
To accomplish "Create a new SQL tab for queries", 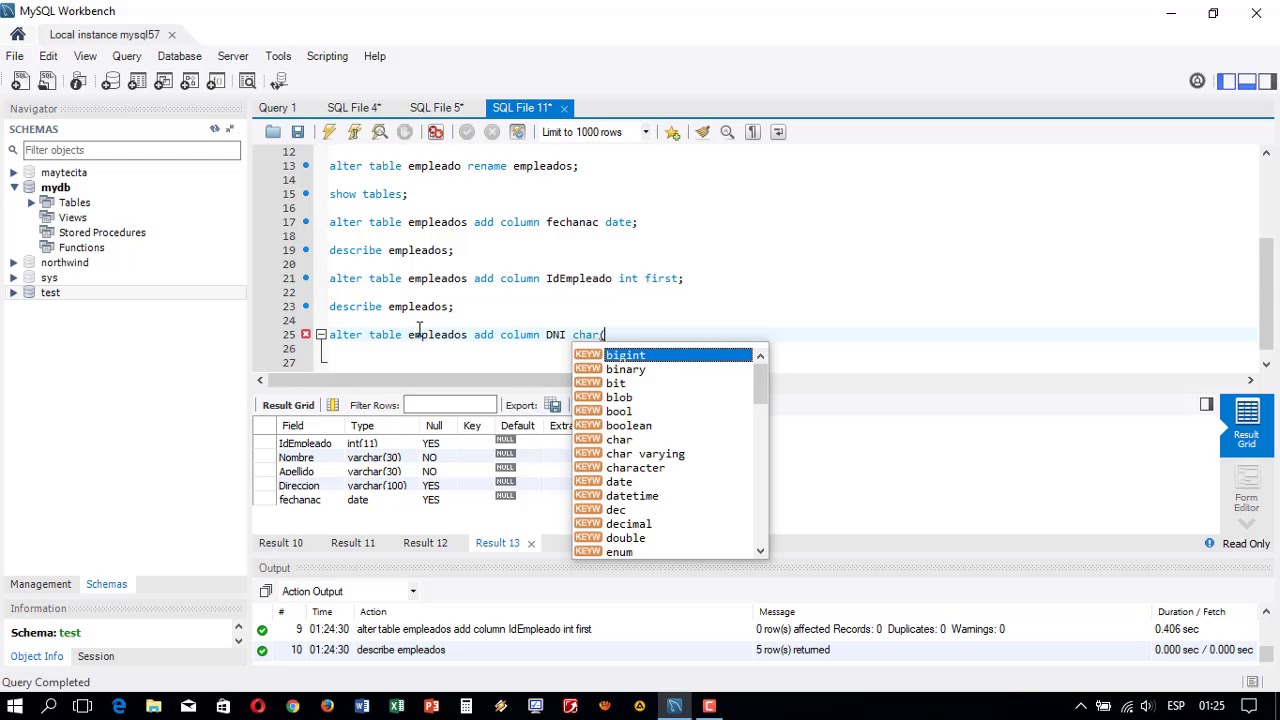I will [20, 81].
